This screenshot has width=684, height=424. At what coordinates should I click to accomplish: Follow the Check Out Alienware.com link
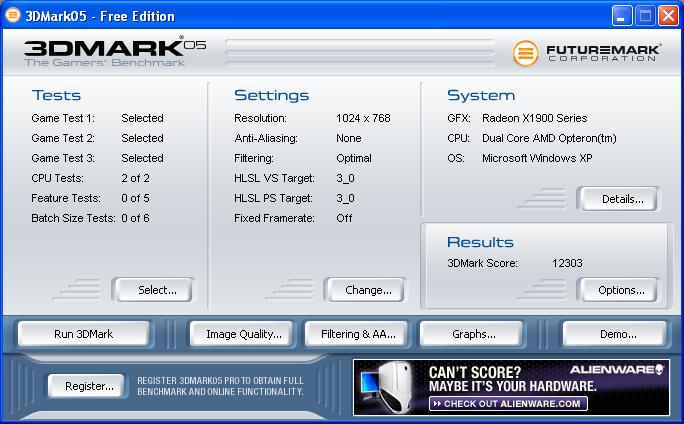506,404
